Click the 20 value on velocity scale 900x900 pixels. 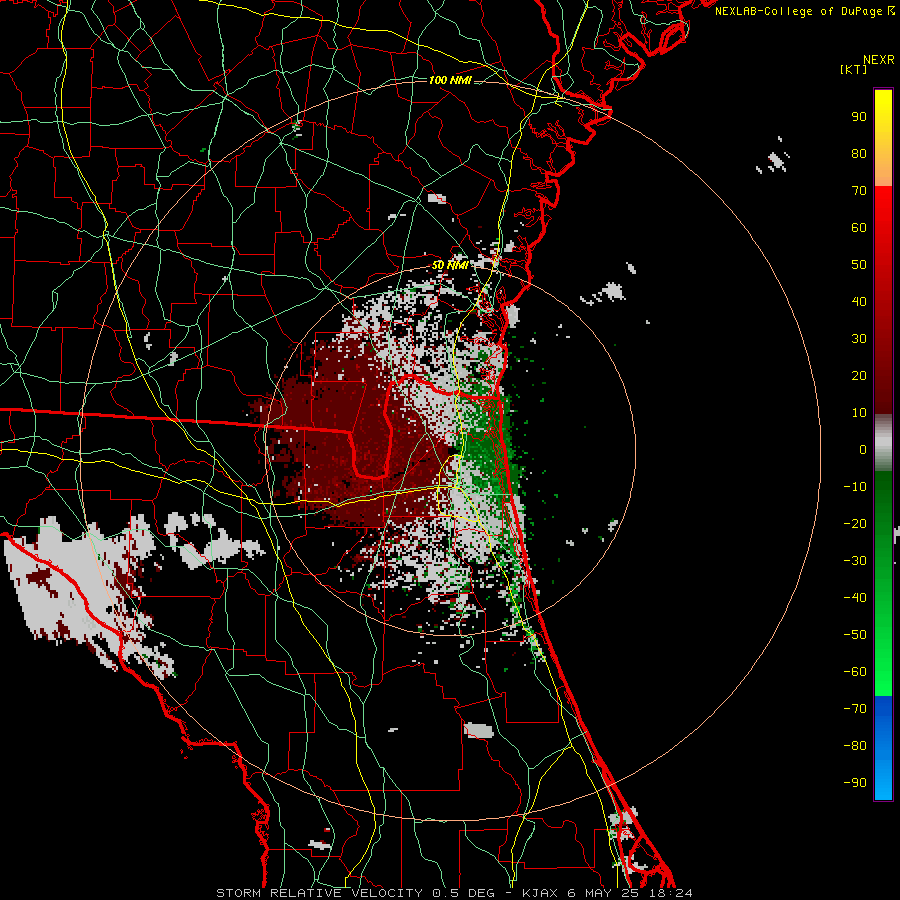click(x=859, y=376)
